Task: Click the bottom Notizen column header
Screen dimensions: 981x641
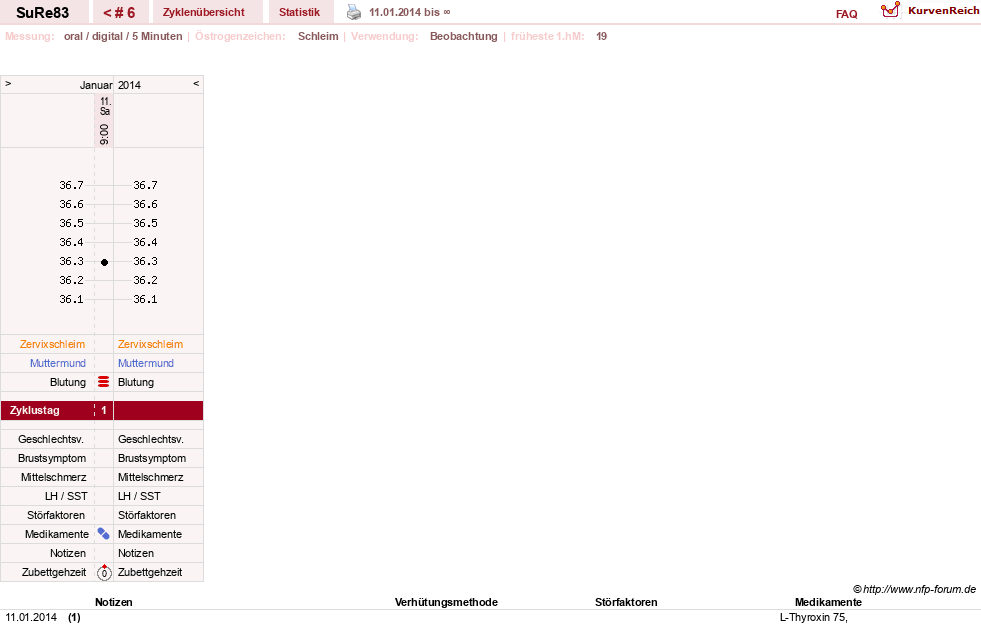Action: pos(114,602)
